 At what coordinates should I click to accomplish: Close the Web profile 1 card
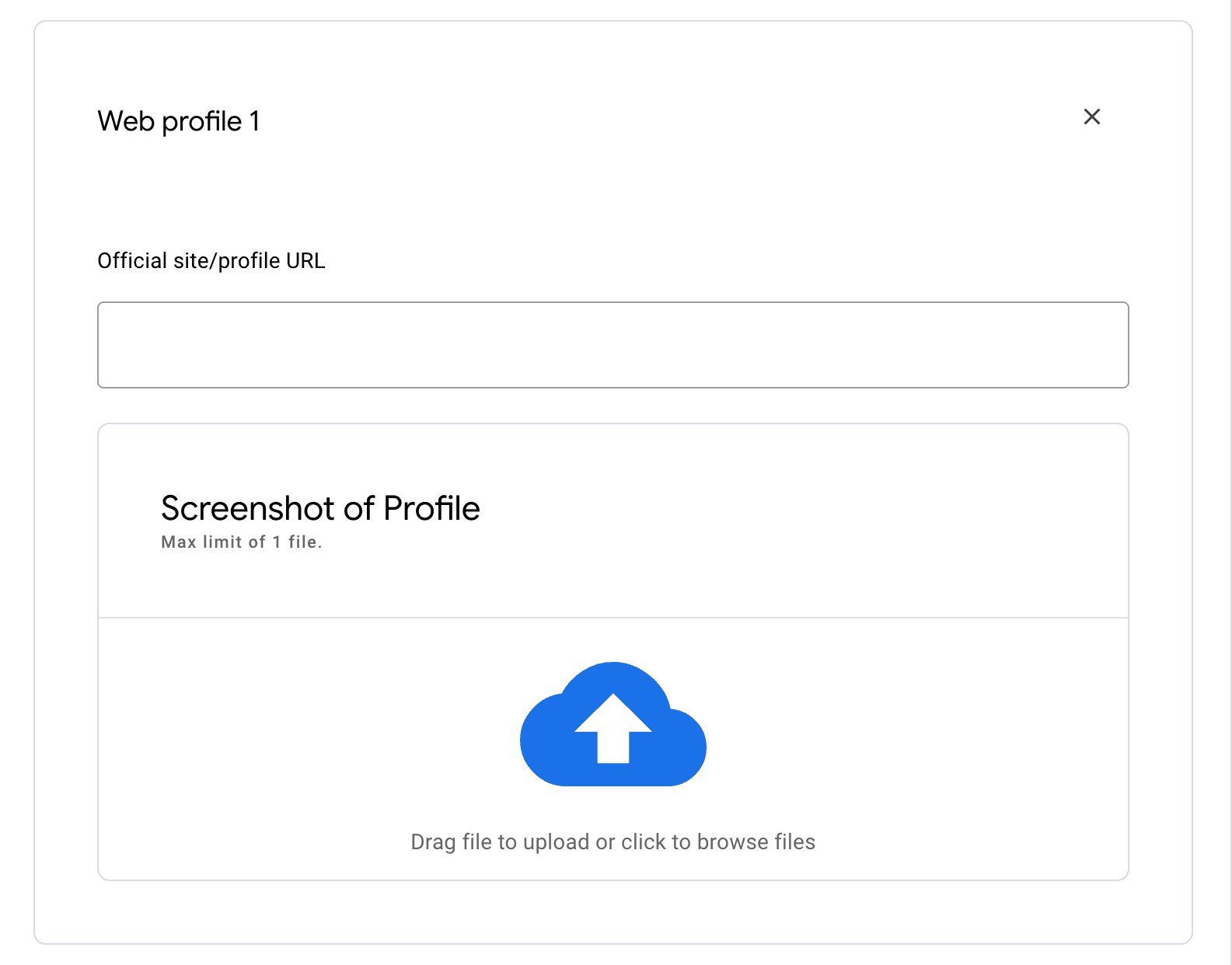[x=1092, y=117]
